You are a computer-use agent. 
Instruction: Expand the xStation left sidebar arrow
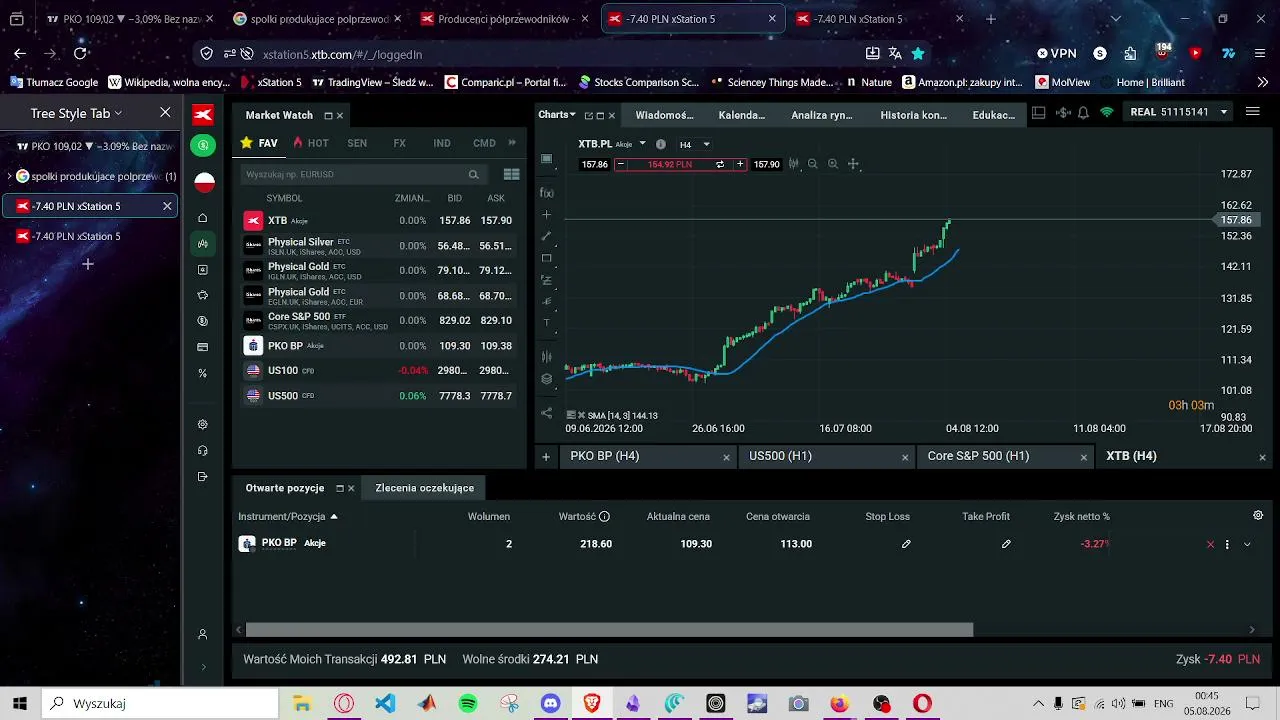click(203, 667)
